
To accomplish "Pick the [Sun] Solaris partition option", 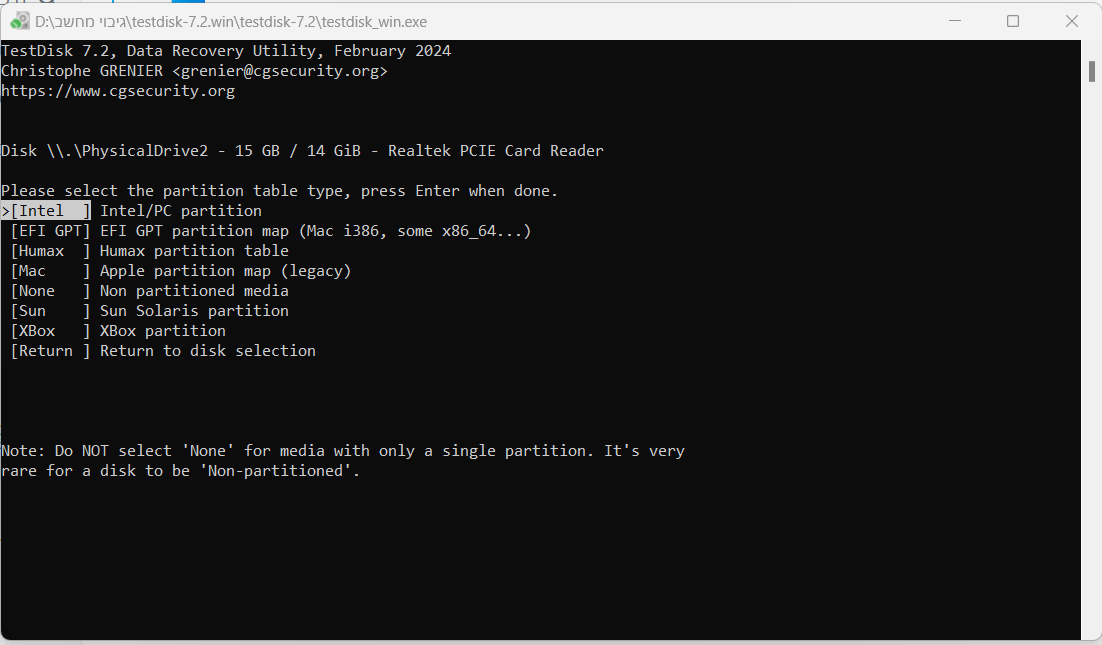I will coord(51,311).
